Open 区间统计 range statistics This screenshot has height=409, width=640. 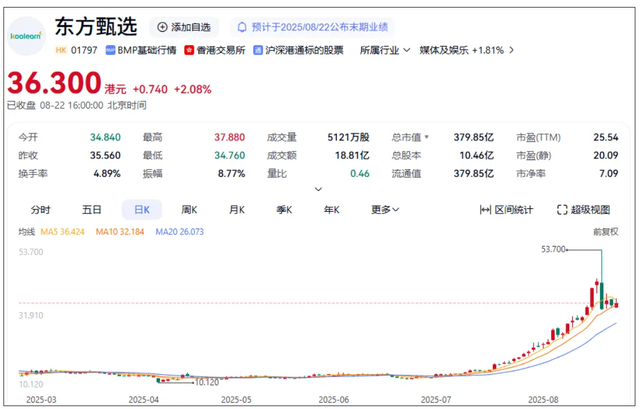click(x=506, y=210)
